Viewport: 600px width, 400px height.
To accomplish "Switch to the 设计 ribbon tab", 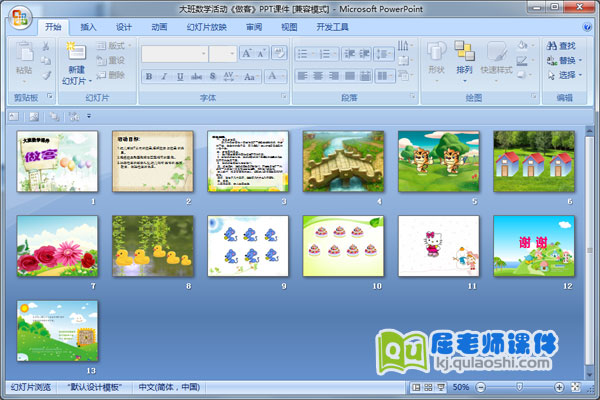I will [124, 27].
